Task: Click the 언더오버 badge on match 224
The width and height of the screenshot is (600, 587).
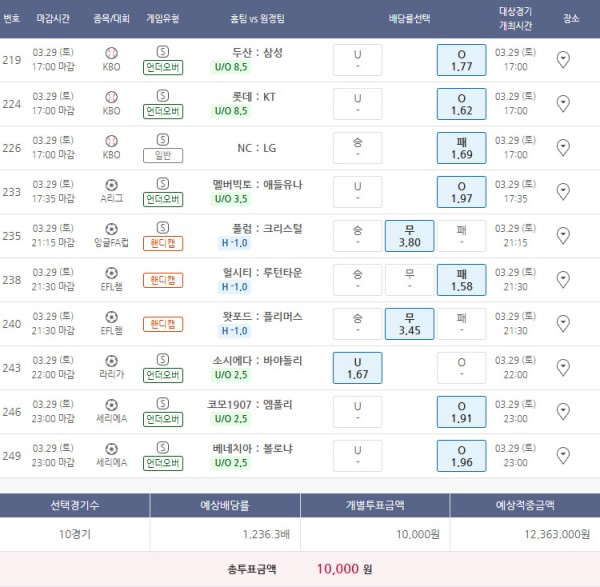Action: pyautogui.click(x=163, y=111)
